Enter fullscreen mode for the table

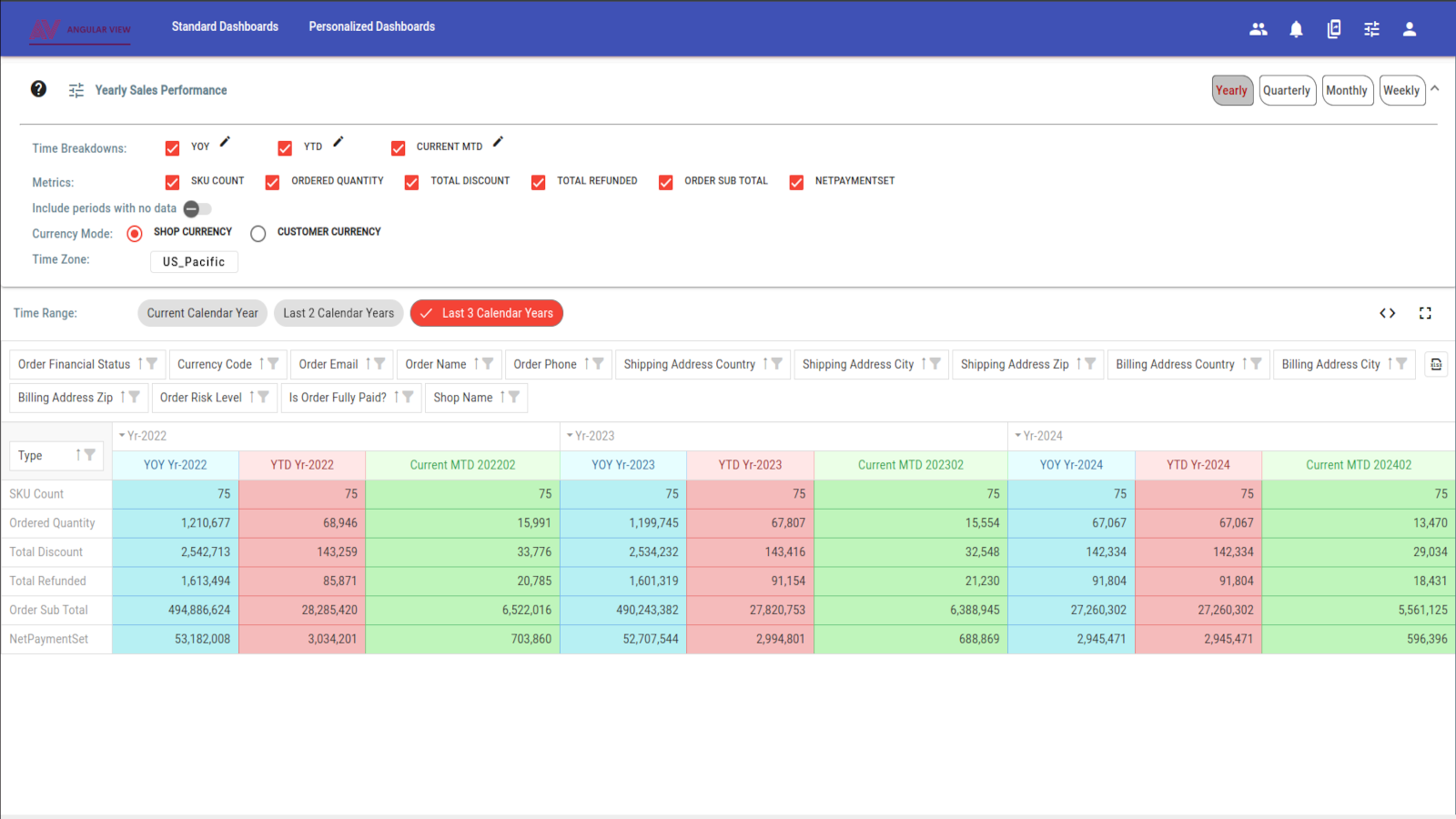point(1425,313)
